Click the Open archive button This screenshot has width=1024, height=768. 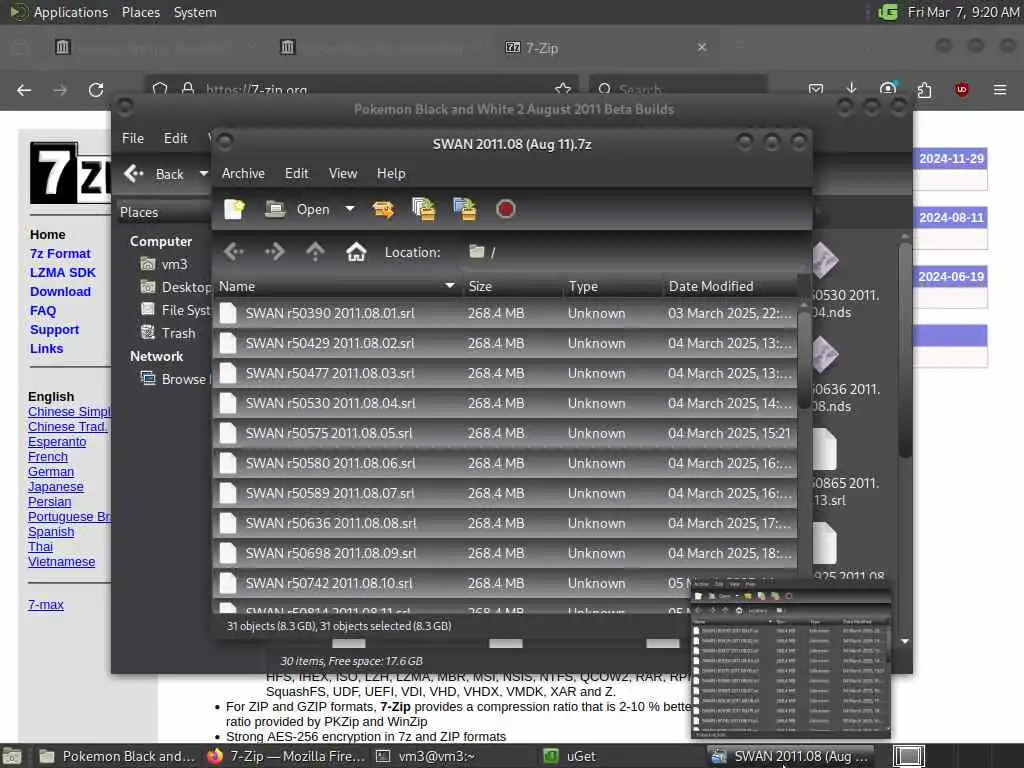297,209
